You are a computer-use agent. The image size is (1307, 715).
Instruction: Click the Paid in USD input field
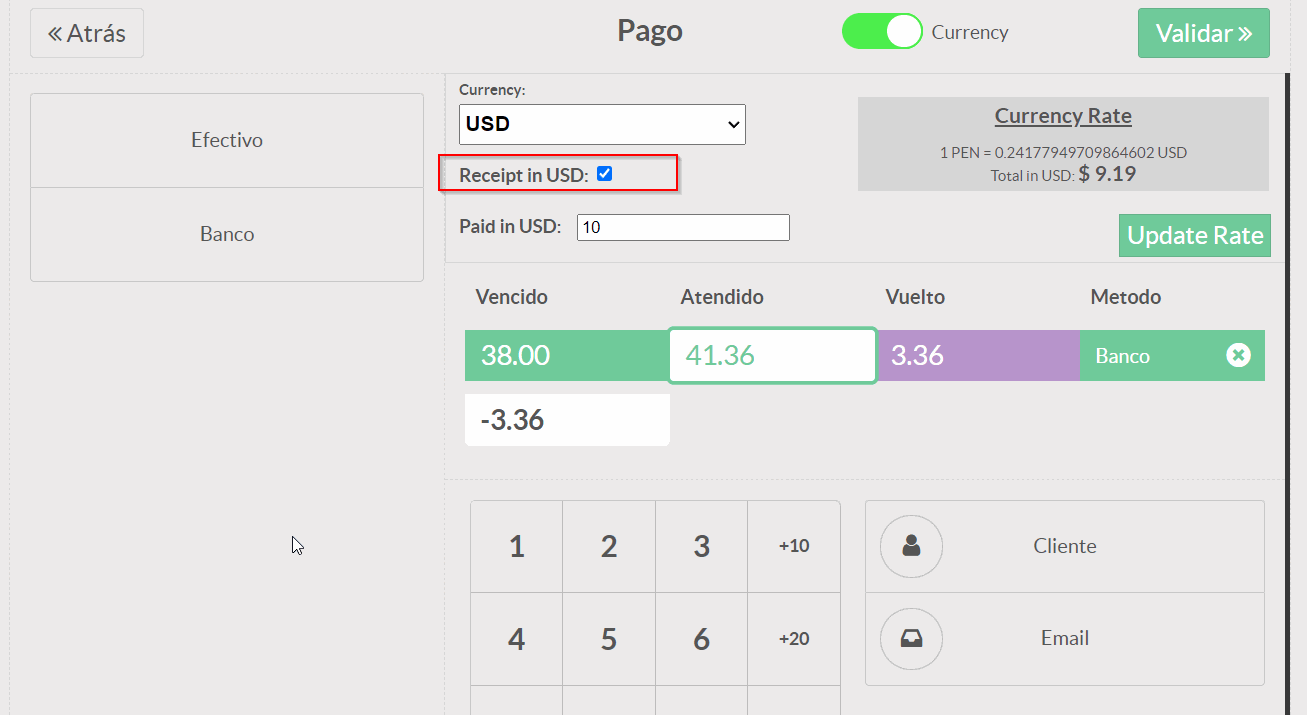coord(683,227)
